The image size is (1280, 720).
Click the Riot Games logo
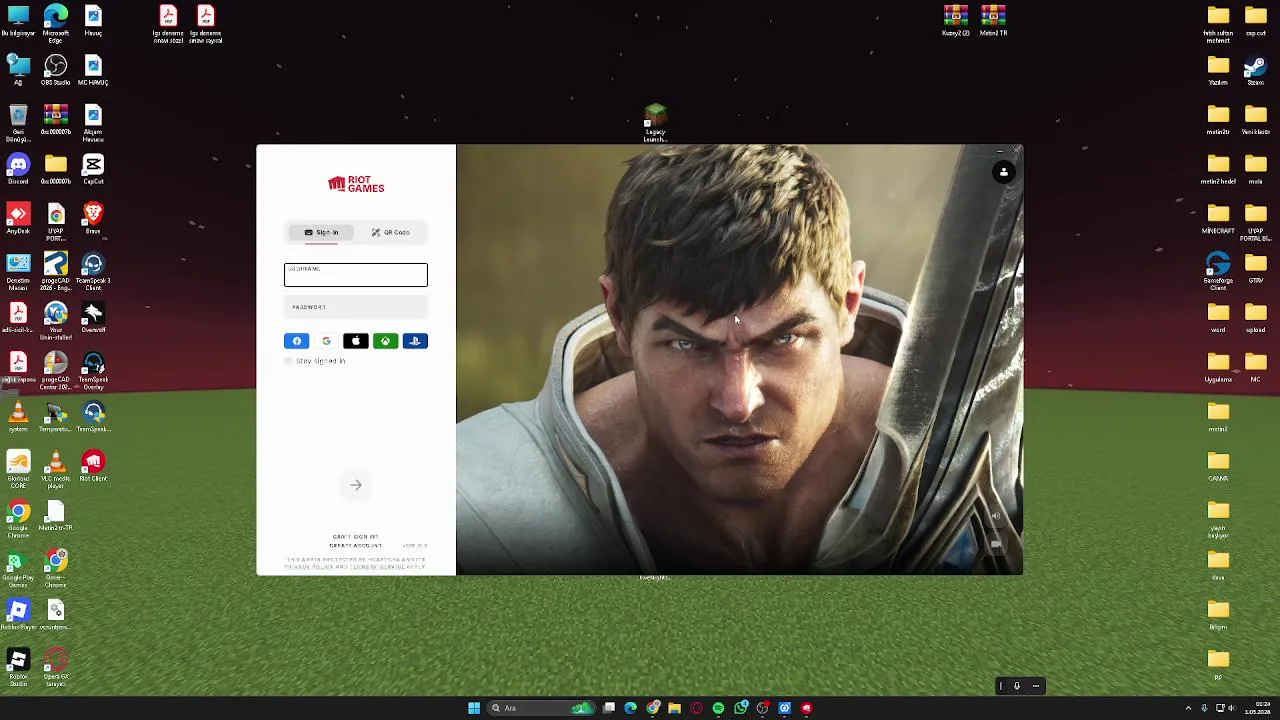[x=356, y=184]
